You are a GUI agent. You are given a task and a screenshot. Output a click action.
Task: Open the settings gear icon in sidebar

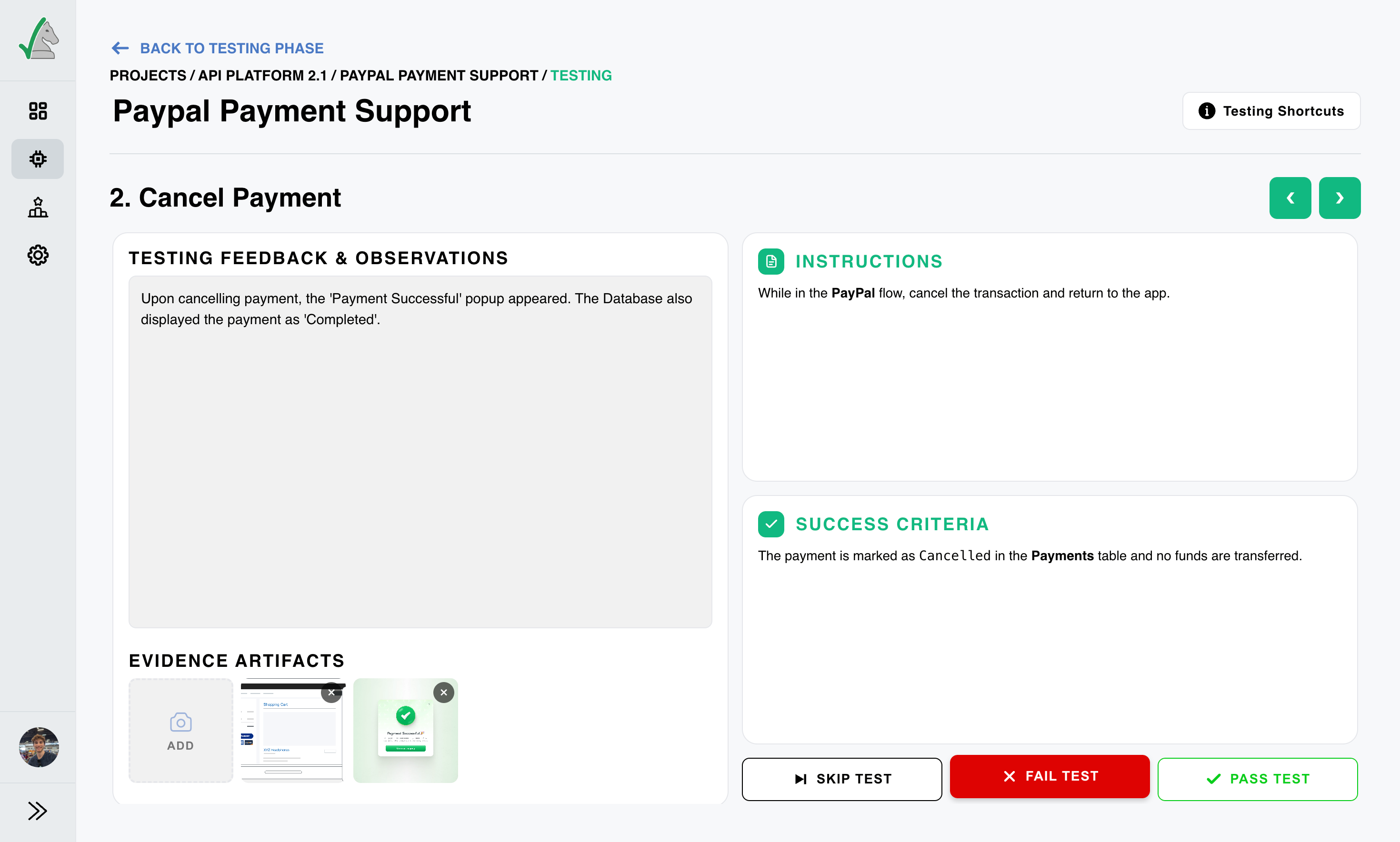click(x=38, y=255)
